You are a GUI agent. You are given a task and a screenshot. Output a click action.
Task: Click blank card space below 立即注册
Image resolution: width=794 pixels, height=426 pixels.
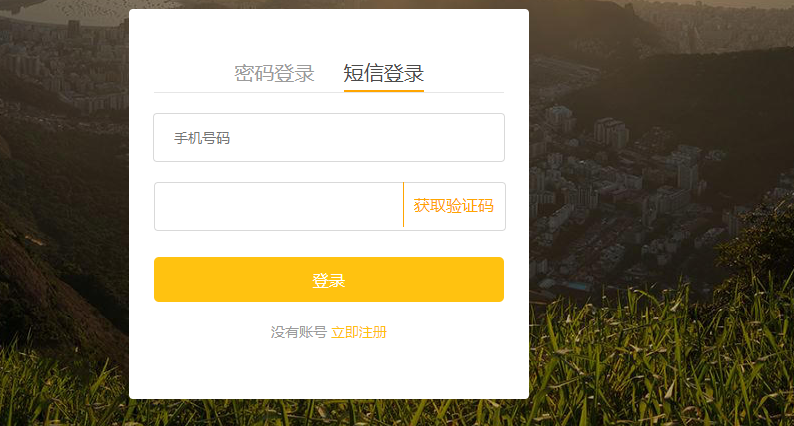click(328, 372)
